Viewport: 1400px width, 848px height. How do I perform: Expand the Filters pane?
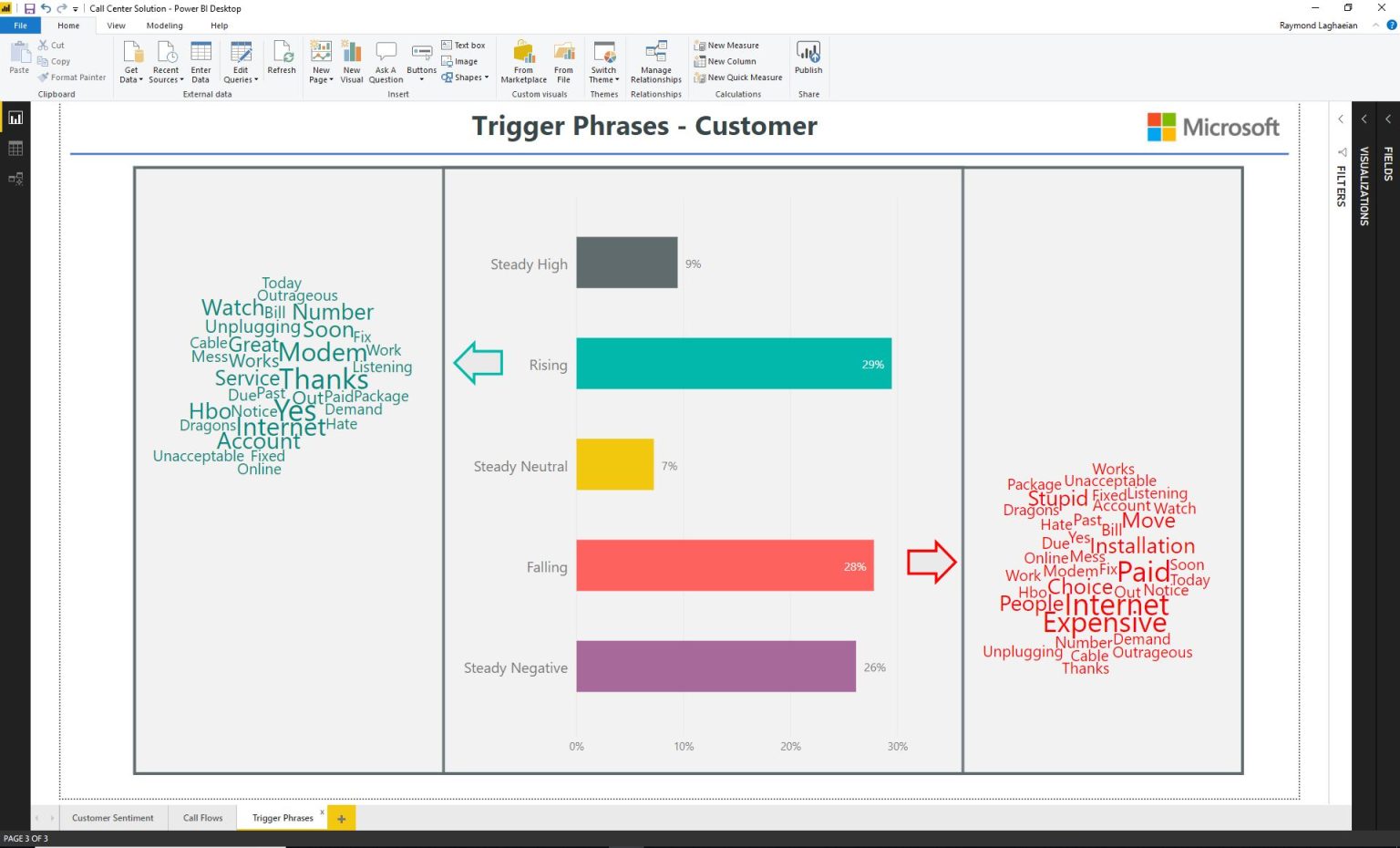(x=1340, y=119)
